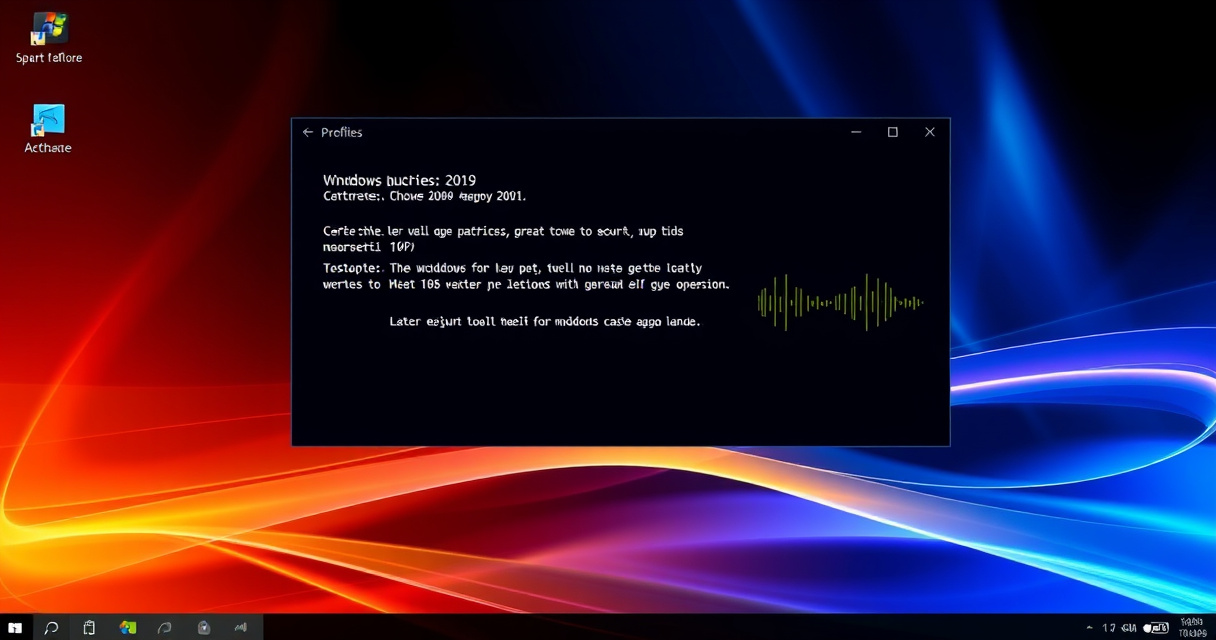Open the Start menu on the taskbar
Screen dimensions: 1216x640
(15, 627)
